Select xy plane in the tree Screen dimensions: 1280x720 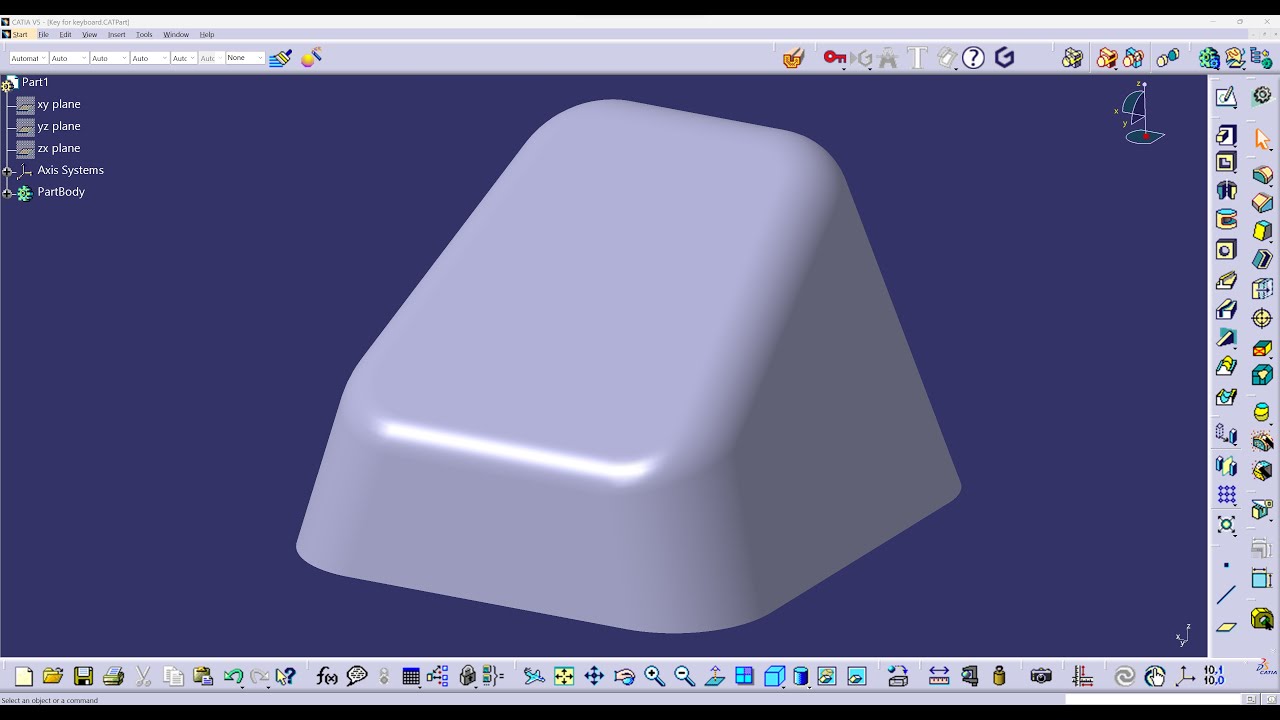(x=59, y=104)
